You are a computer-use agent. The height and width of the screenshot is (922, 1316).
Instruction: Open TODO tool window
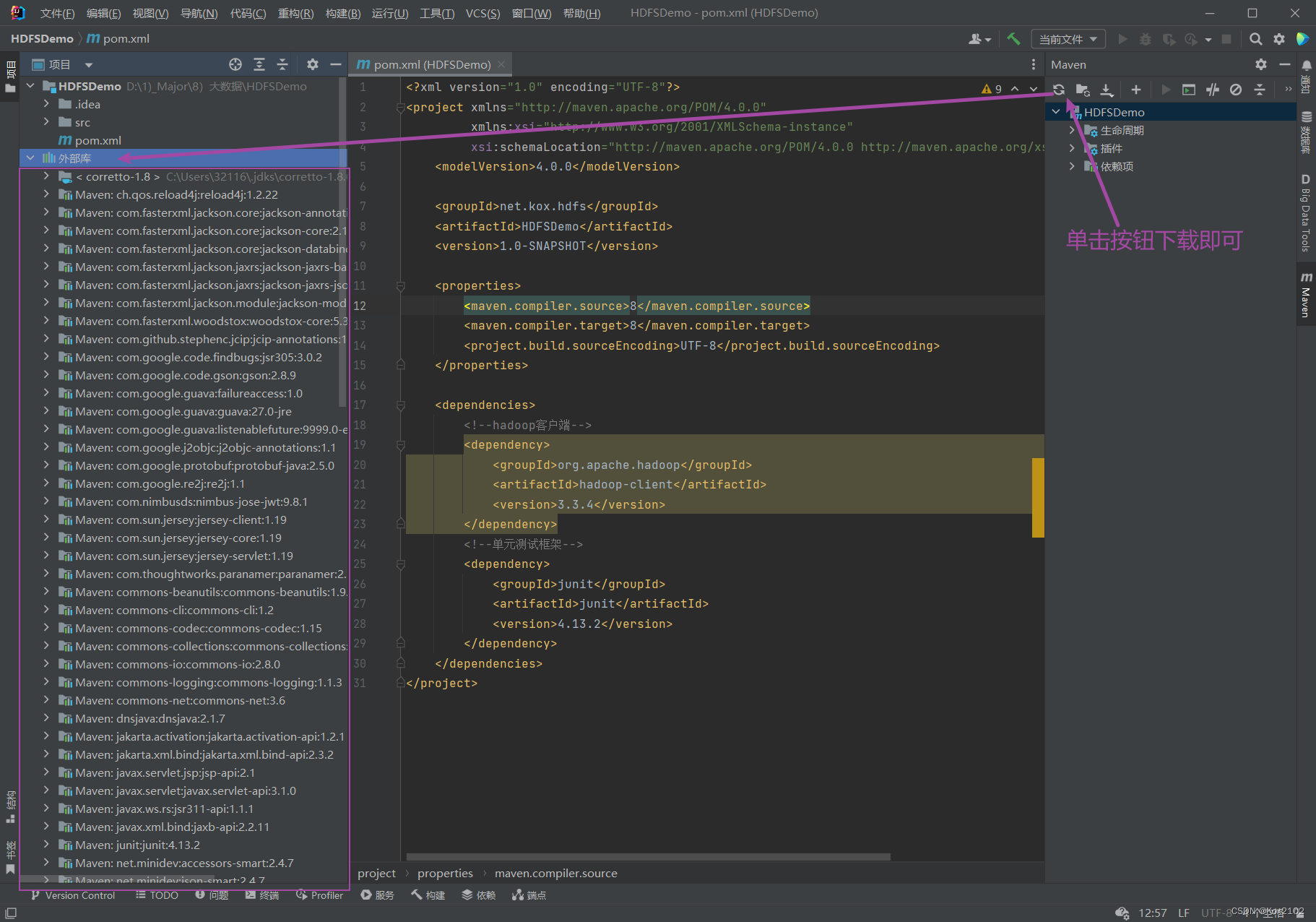[157, 895]
